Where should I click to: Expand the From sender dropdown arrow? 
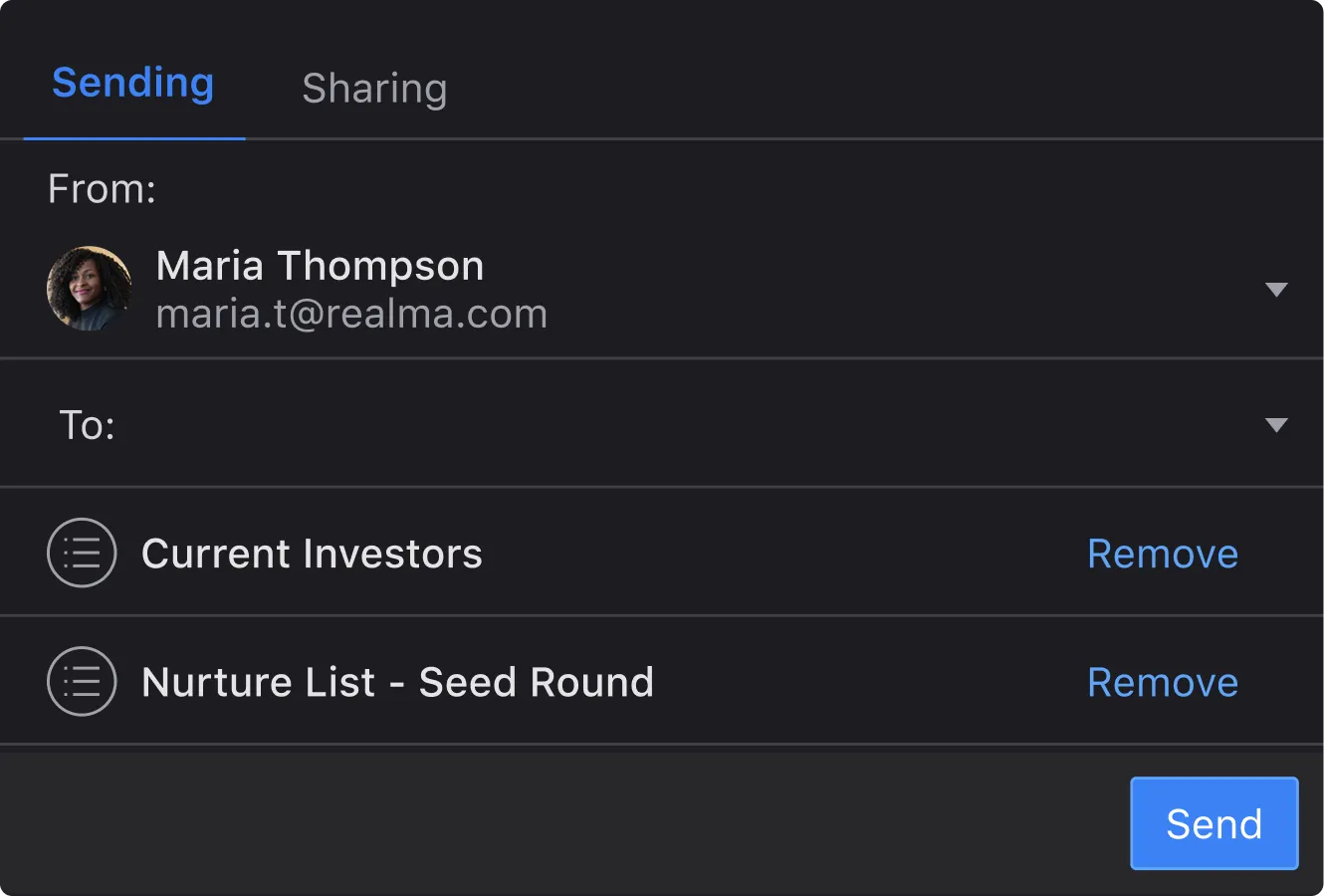1275,290
